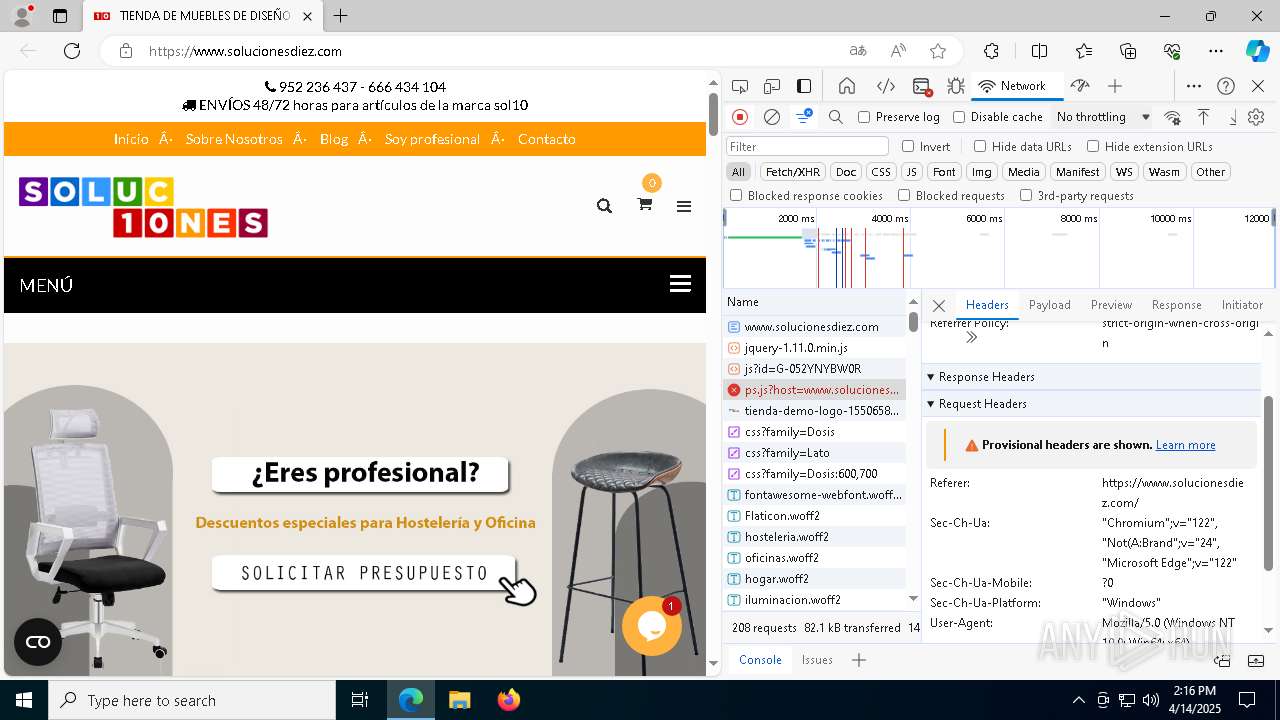Viewport: 1280px width, 720px height.
Task: Enable Preserve log checkbox
Action: point(864,117)
